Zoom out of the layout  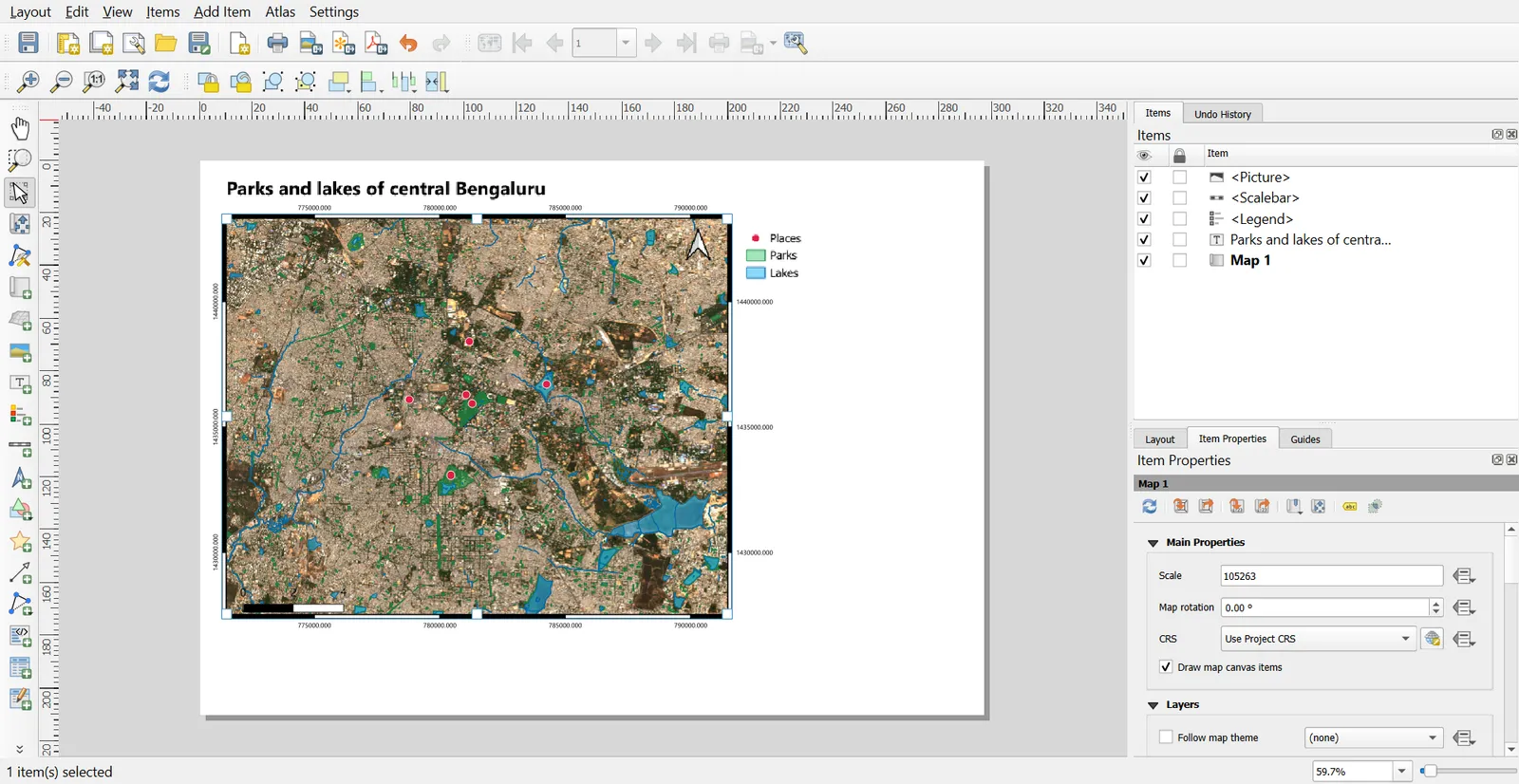[x=61, y=82]
